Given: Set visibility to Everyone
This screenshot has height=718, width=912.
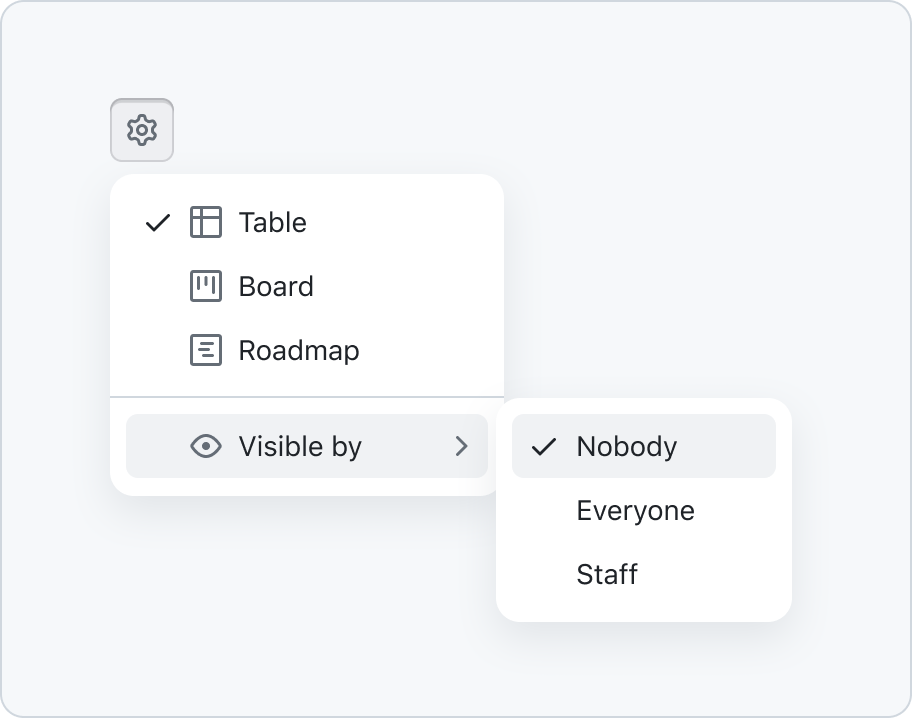Looking at the screenshot, I should click(x=644, y=510).
